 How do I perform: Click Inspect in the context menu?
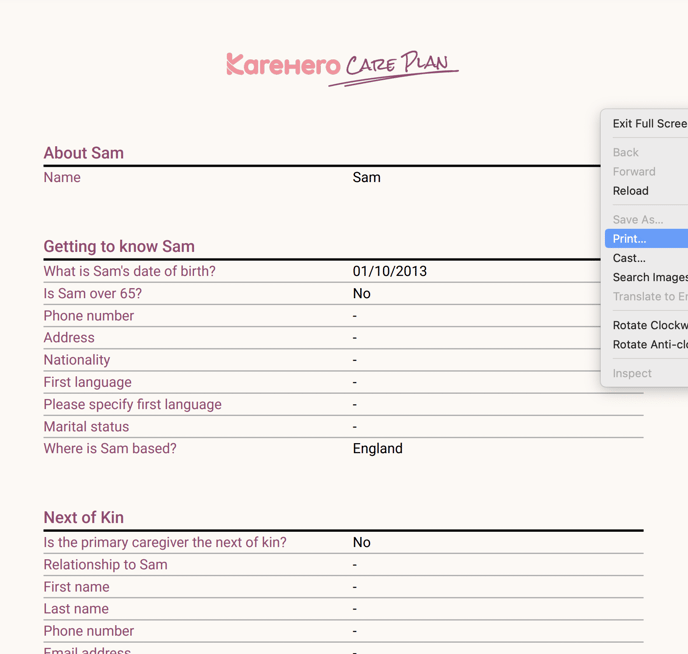pos(632,373)
